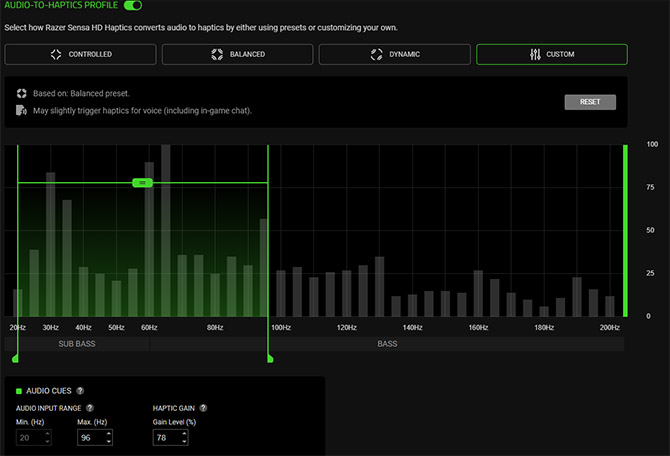Click the Reset button
670x456 pixels.
tap(590, 102)
